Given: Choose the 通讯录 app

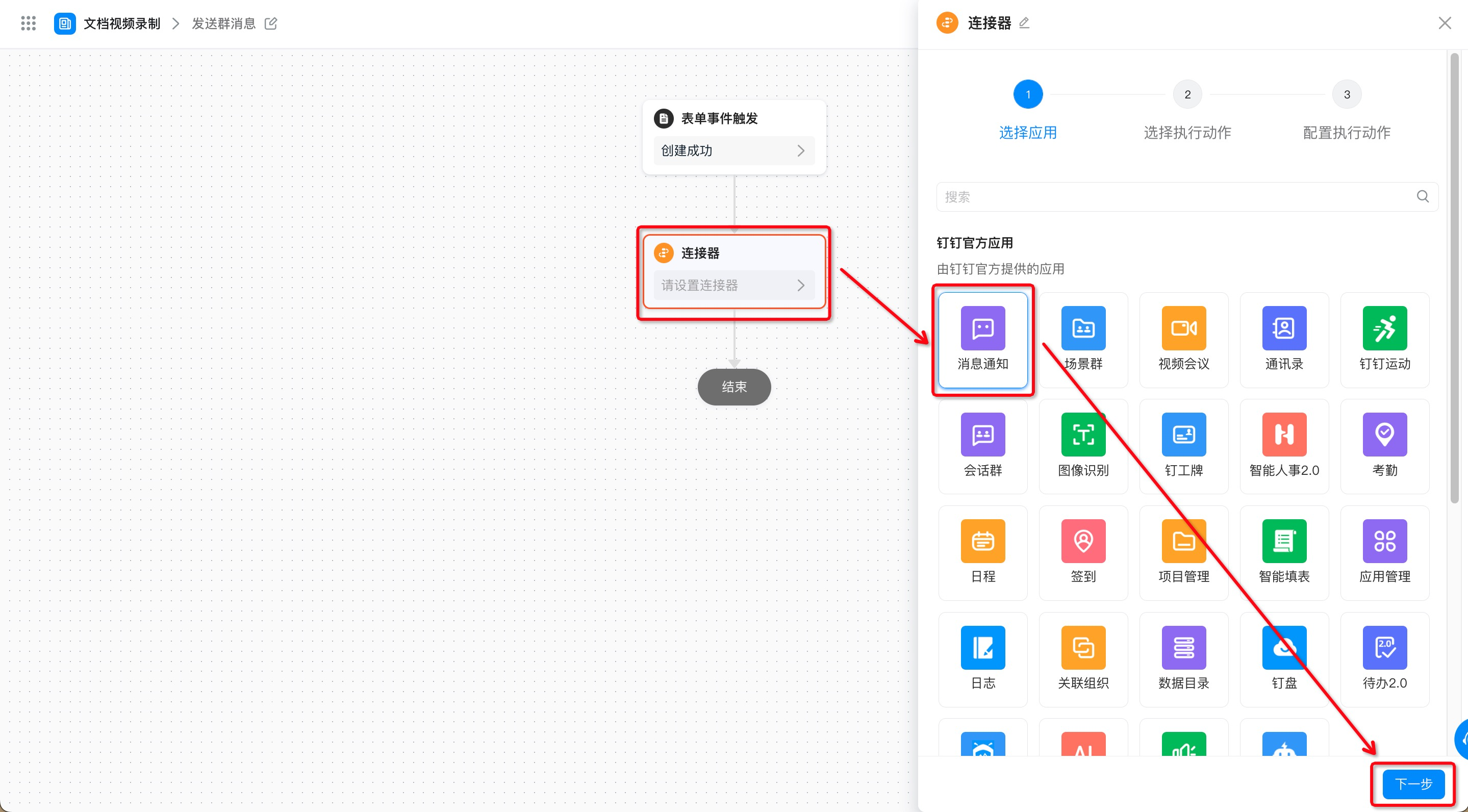Looking at the screenshot, I should click(1284, 340).
